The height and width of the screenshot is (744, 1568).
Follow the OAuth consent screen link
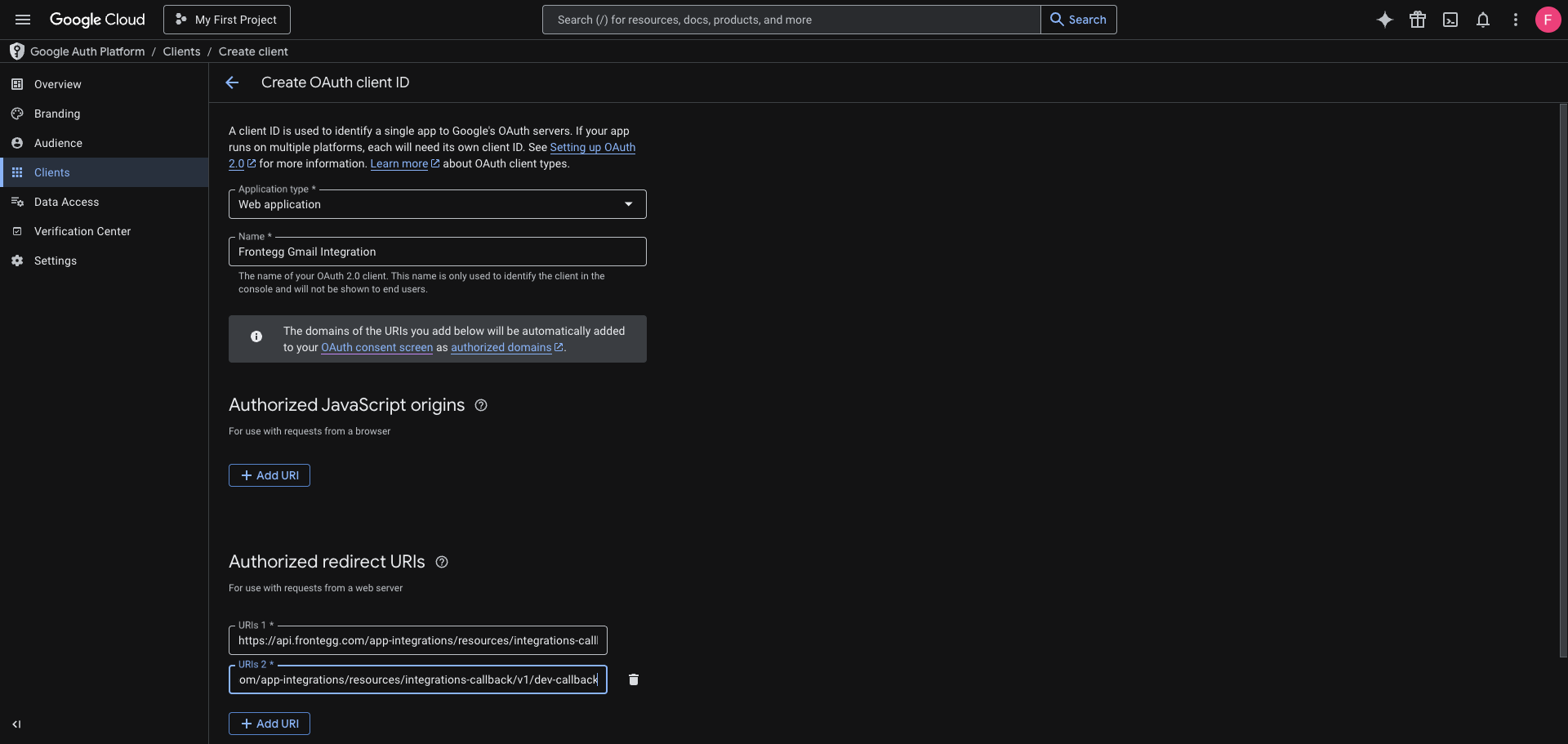pyautogui.click(x=377, y=347)
